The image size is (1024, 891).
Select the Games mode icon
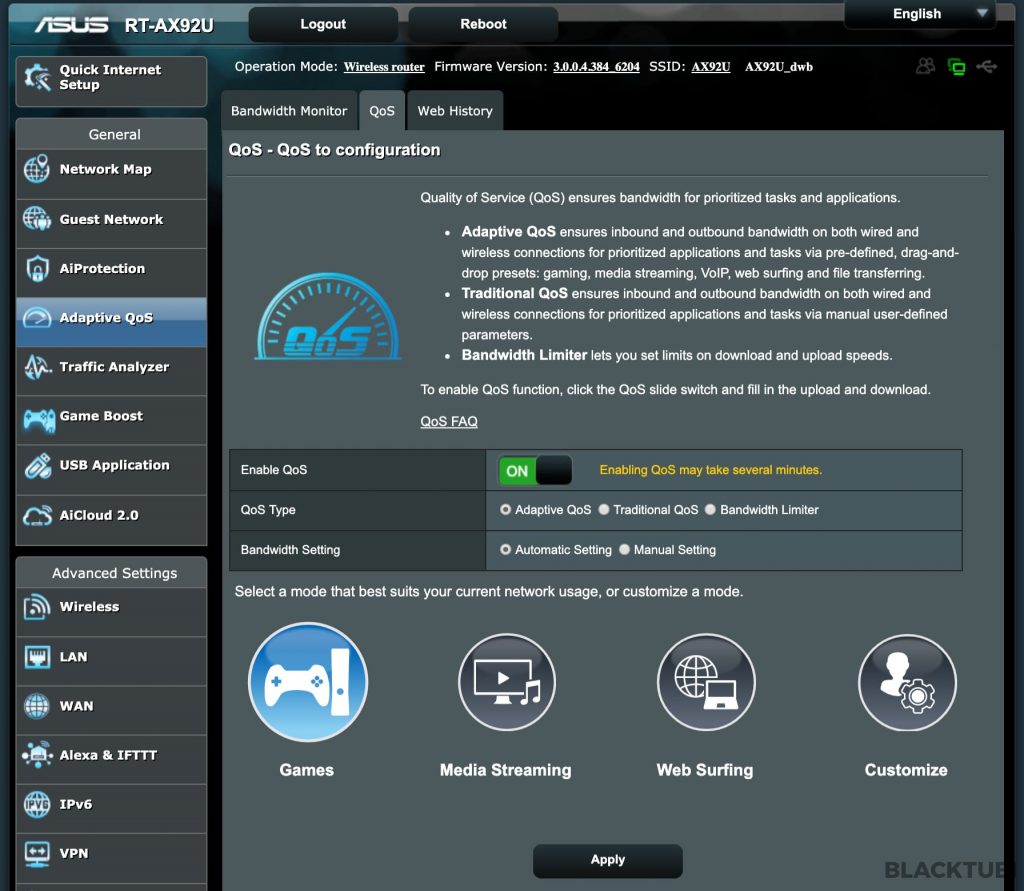point(308,682)
